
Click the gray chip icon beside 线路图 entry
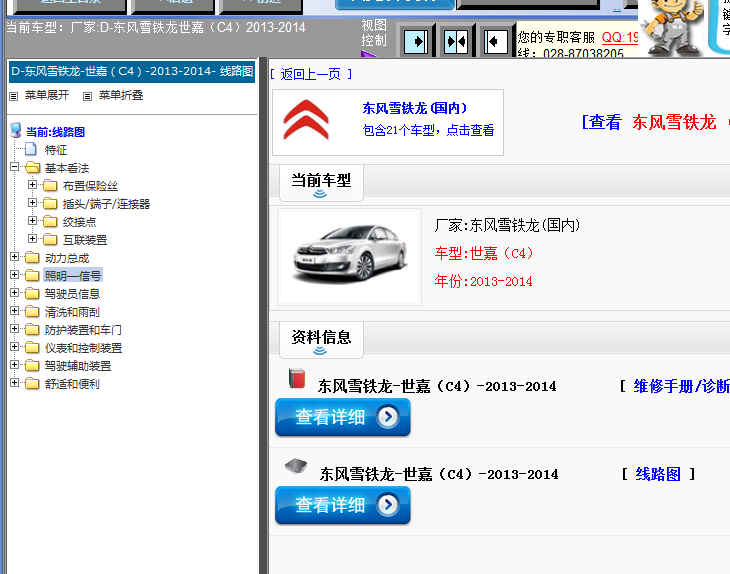tap(296, 466)
